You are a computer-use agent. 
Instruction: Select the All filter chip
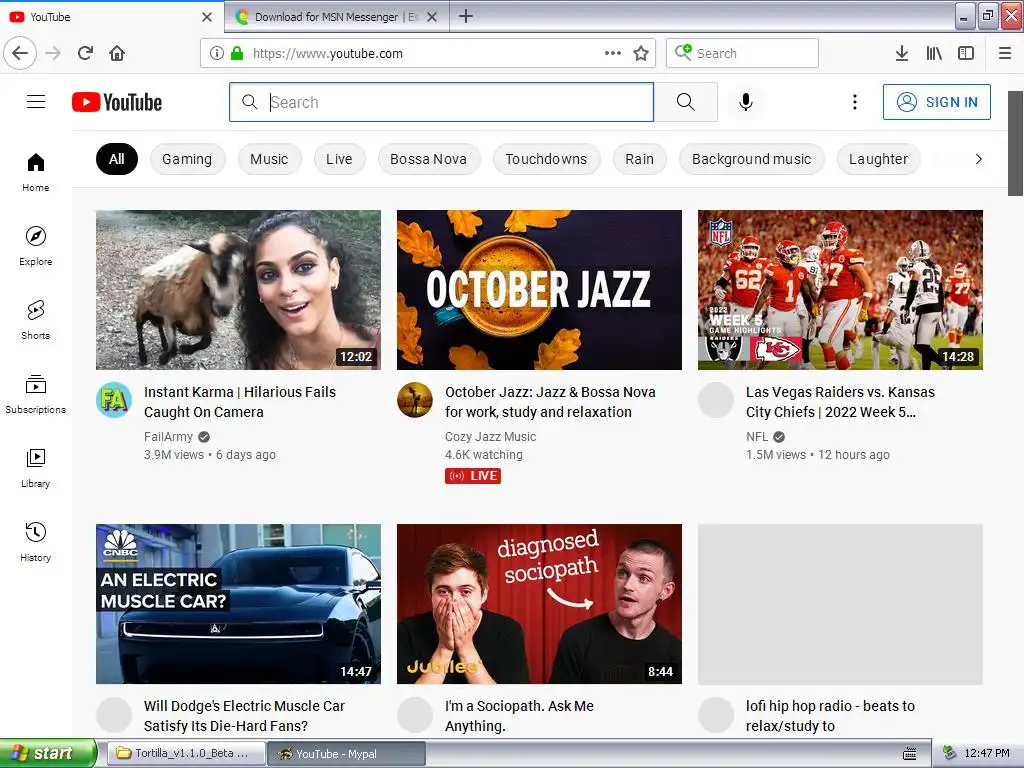click(117, 159)
